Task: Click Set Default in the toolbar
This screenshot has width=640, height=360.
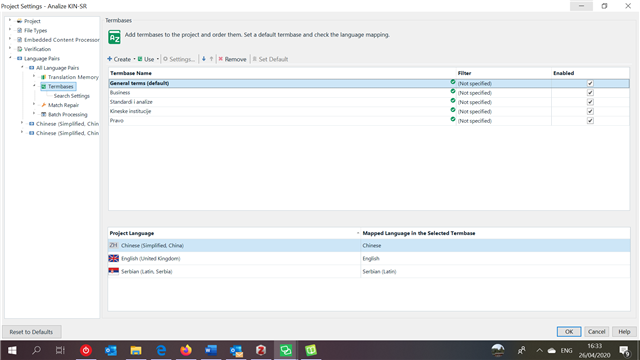Action: (x=270, y=59)
